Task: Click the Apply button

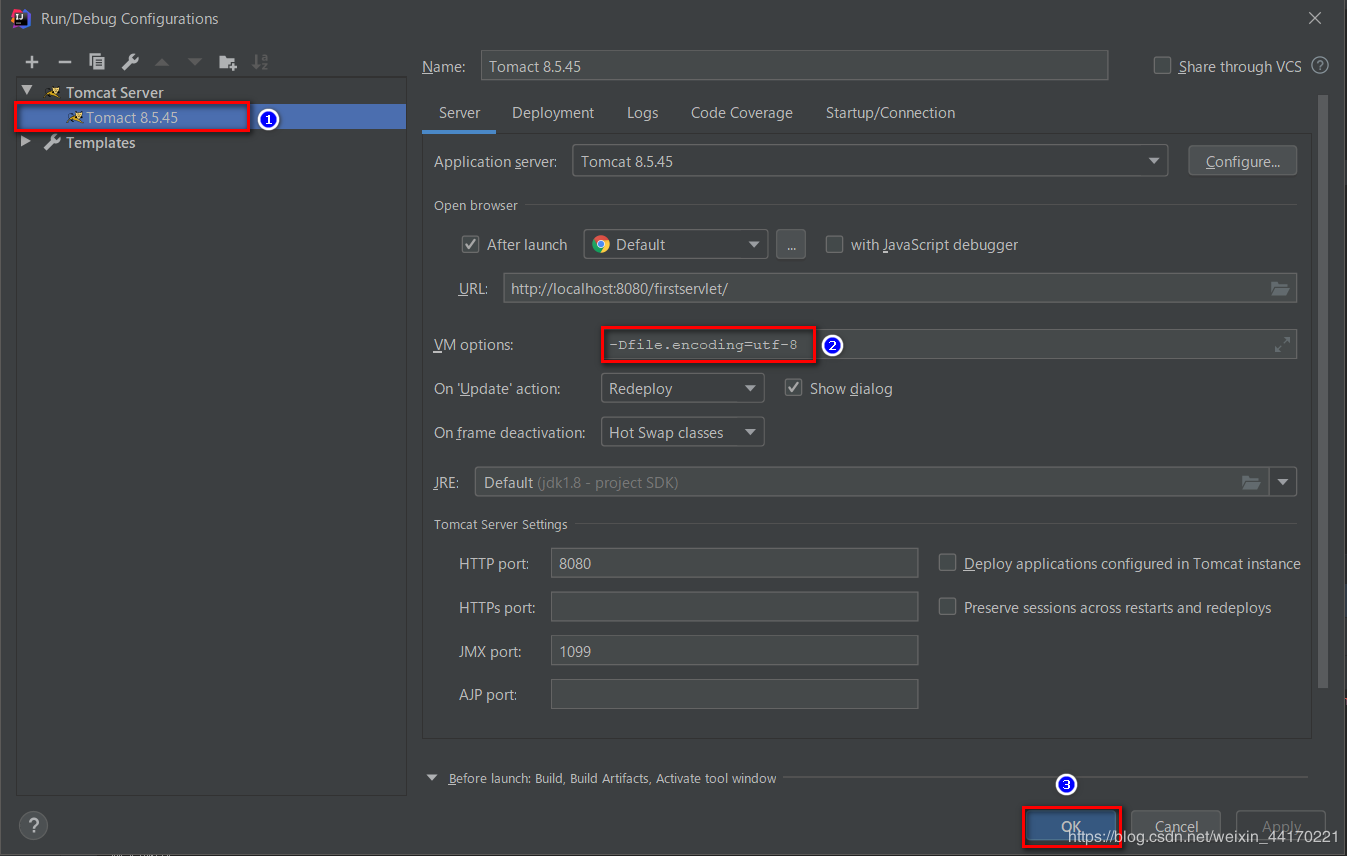Action: [1281, 826]
